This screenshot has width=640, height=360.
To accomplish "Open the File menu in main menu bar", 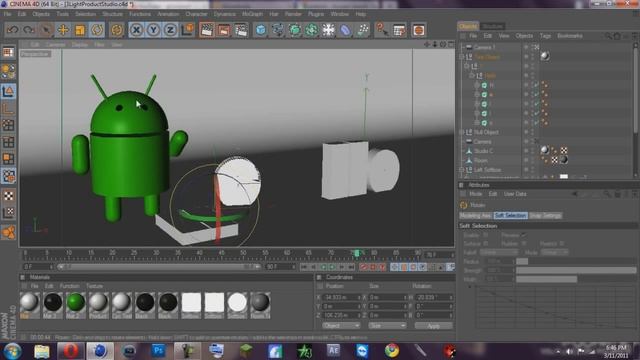I will [7, 14].
